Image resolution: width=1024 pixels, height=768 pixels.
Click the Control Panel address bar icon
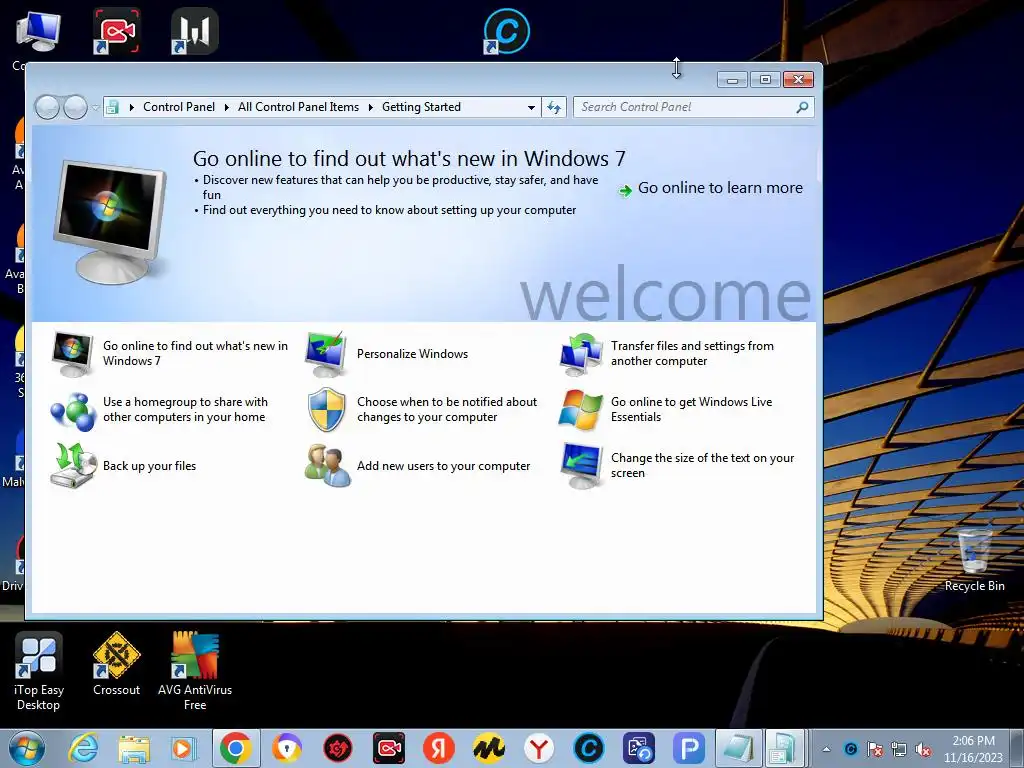coord(113,107)
